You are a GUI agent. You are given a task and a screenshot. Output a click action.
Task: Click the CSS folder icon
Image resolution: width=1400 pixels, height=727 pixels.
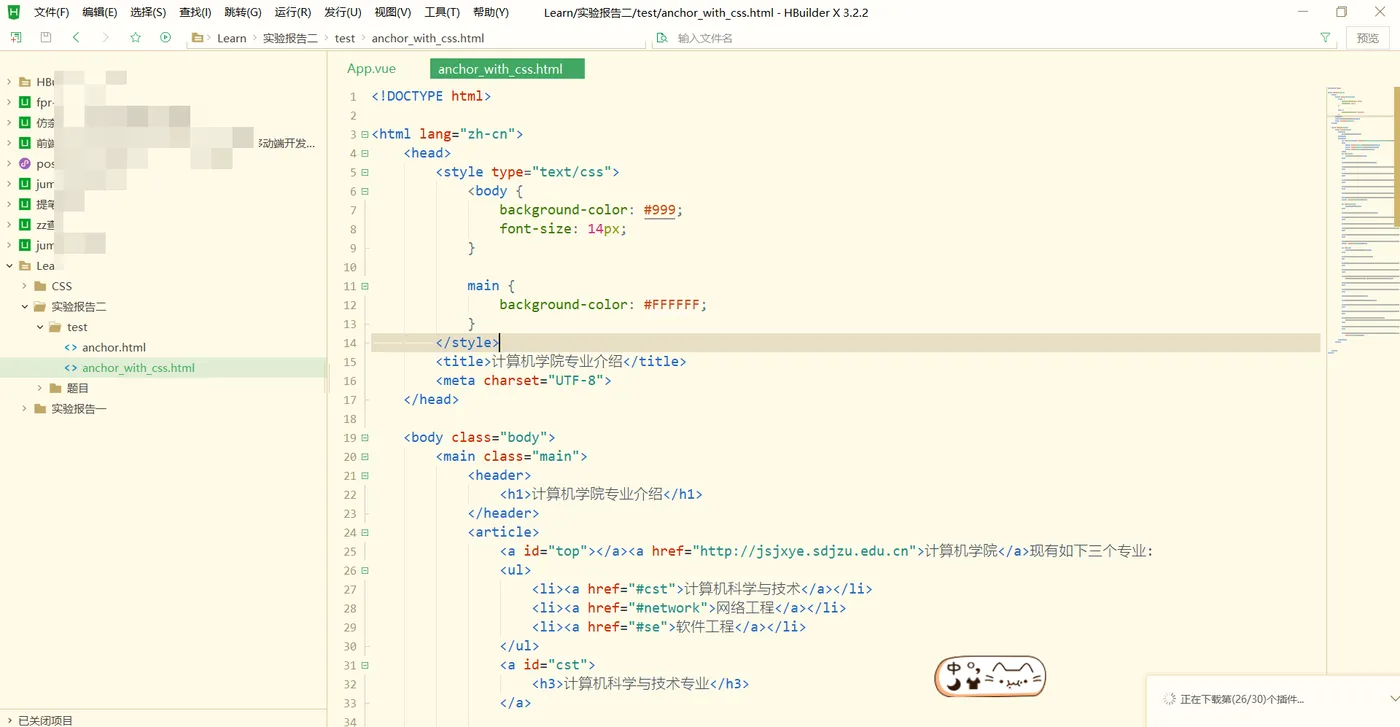tap(40, 286)
